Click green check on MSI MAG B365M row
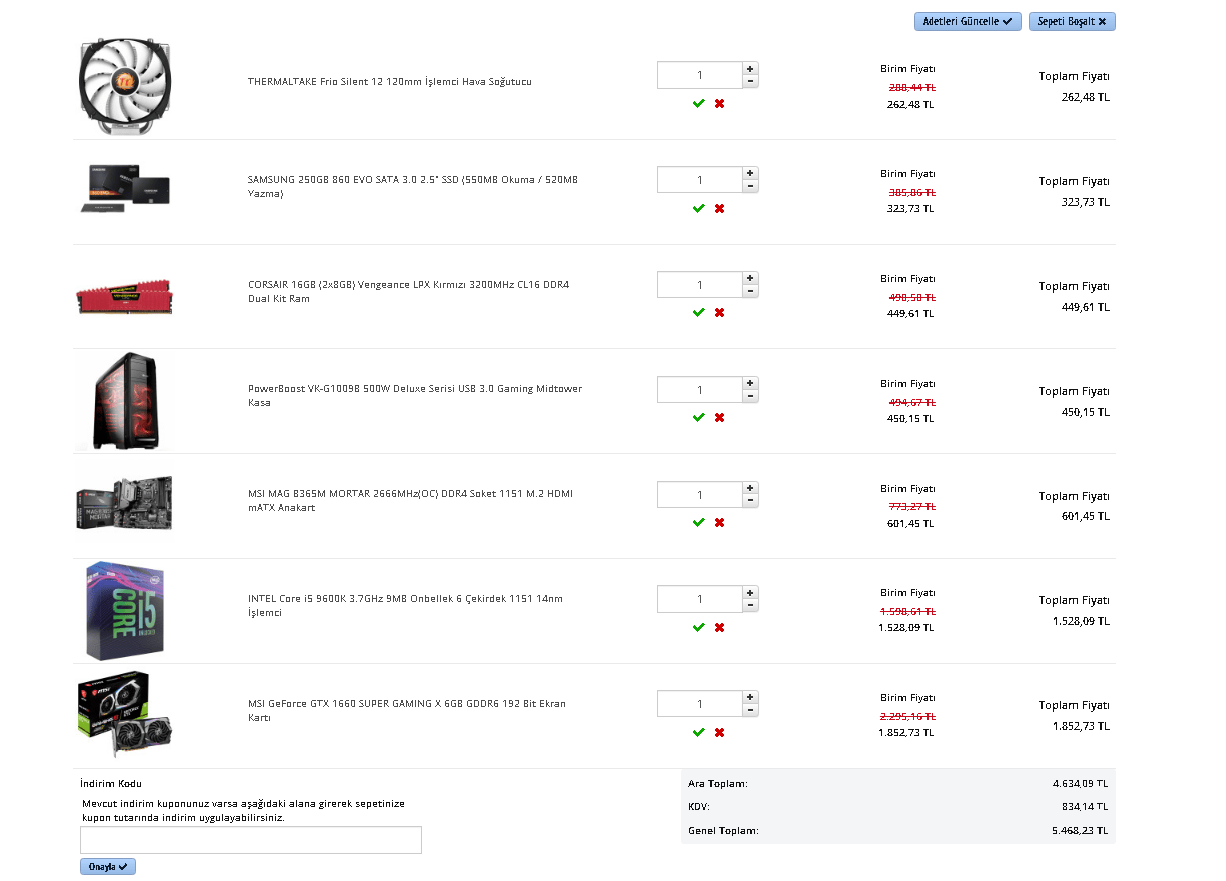This screenshot has height=881, width=1226. pyautogui.click(x=698, y=522)
